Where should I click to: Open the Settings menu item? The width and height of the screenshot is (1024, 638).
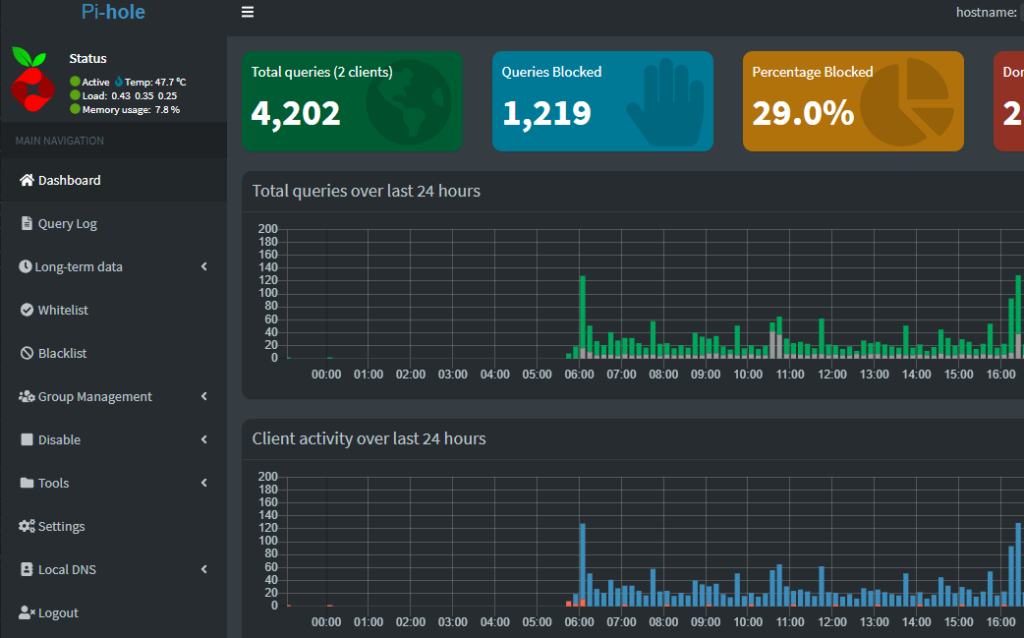61,526
